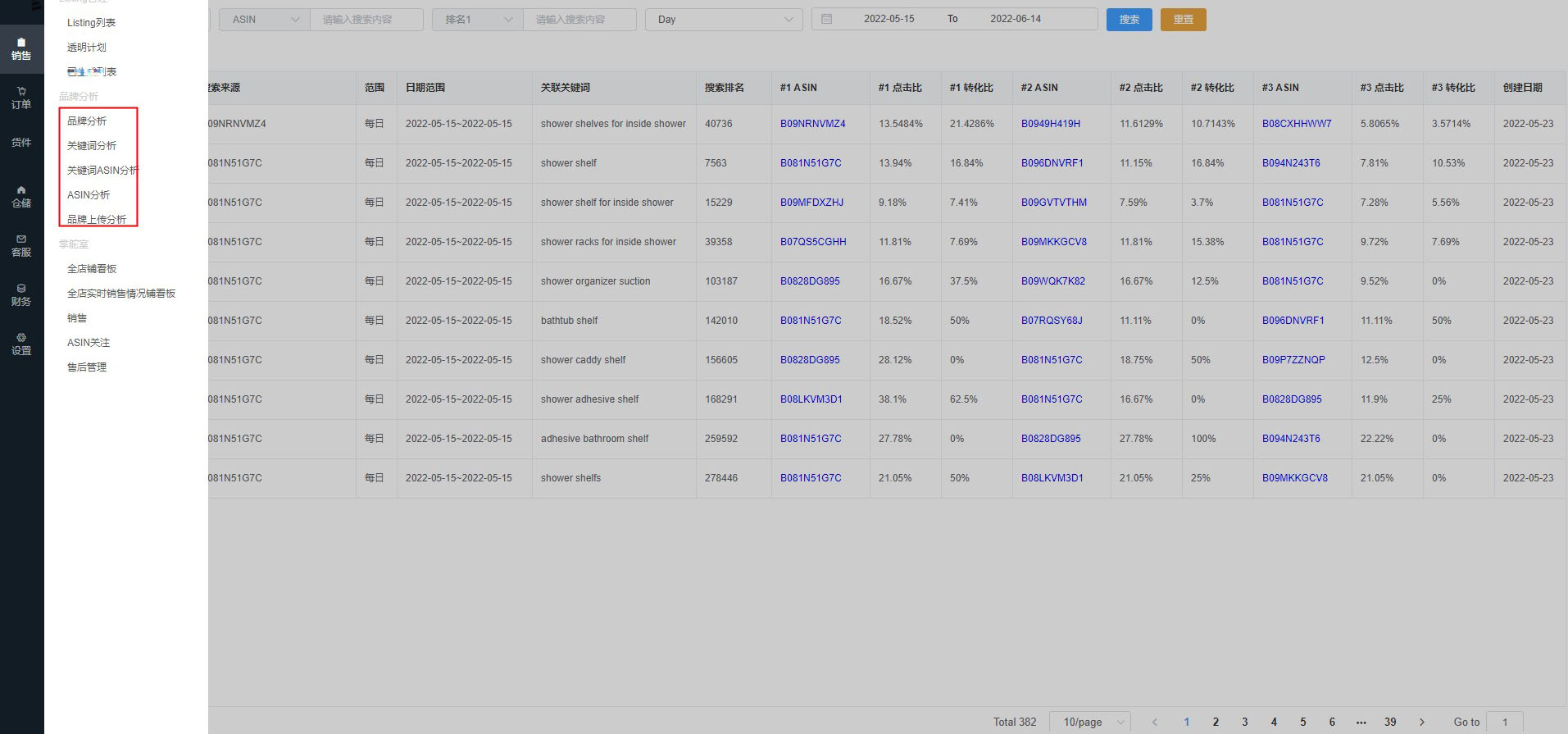Click the search rank value 40736
1568x734 pixels.
tap(719, 124)
